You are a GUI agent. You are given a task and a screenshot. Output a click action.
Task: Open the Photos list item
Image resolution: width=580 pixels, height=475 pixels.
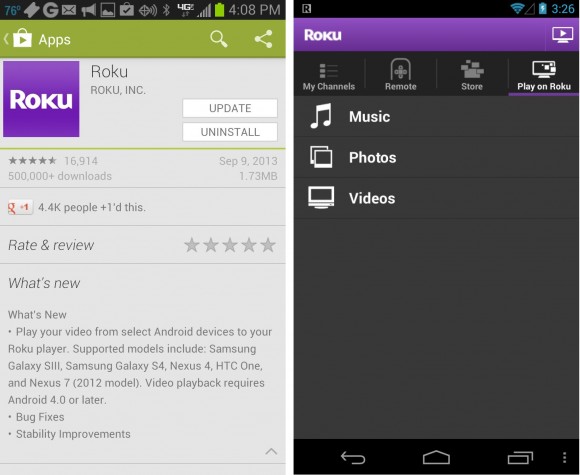(436, 158)
